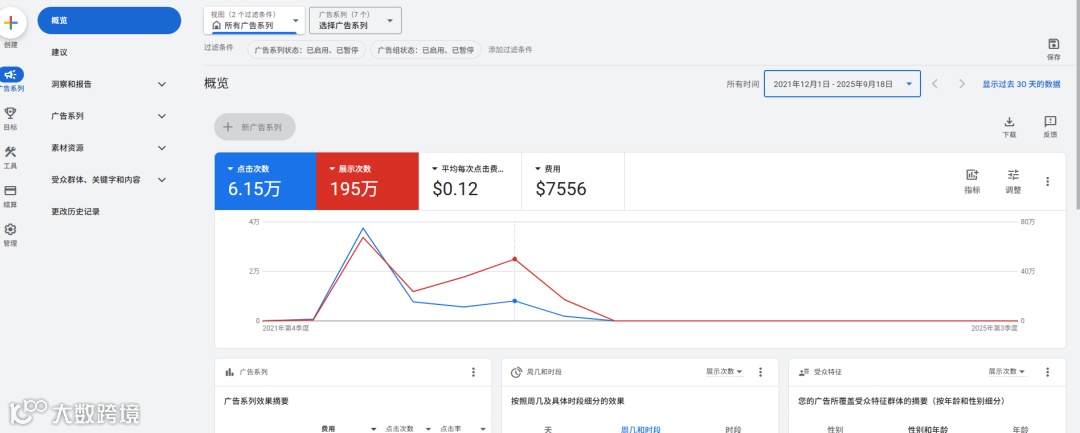
Task: Open the 指标 metrics chart icon
Action: 972,175
